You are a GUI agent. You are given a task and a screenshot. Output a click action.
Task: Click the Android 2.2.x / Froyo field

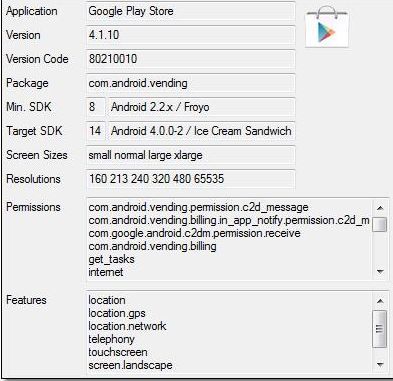(x=201, y=107)
